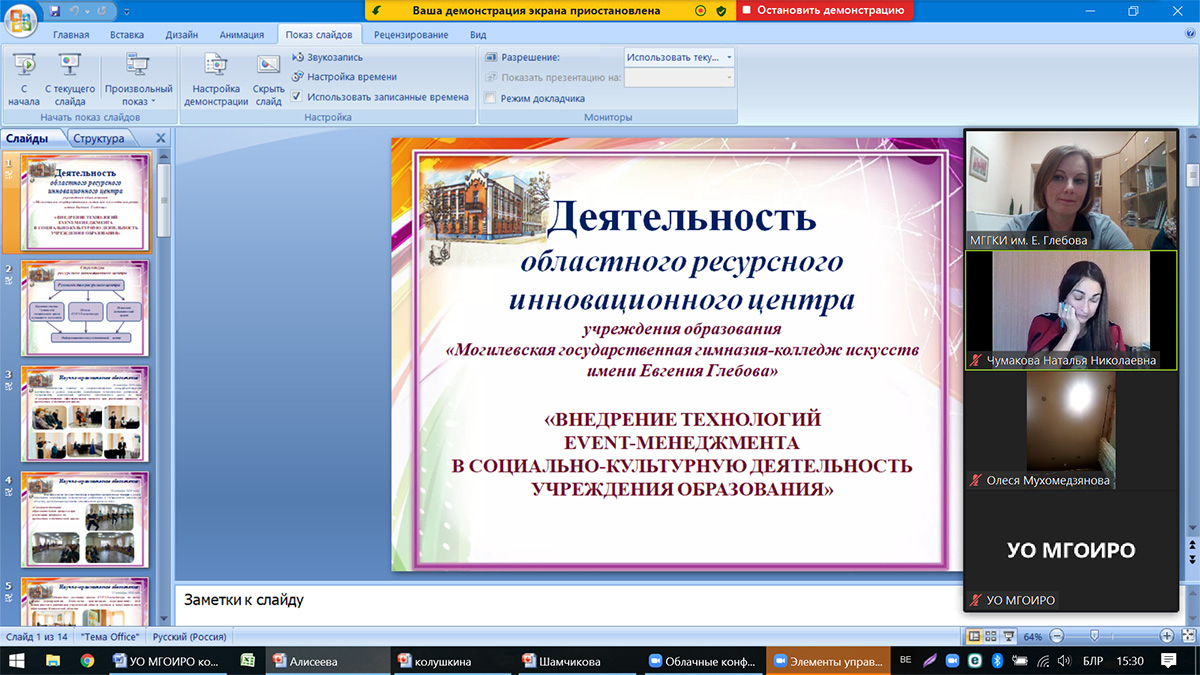Click the 64% zoom level

coord(1033,637)
